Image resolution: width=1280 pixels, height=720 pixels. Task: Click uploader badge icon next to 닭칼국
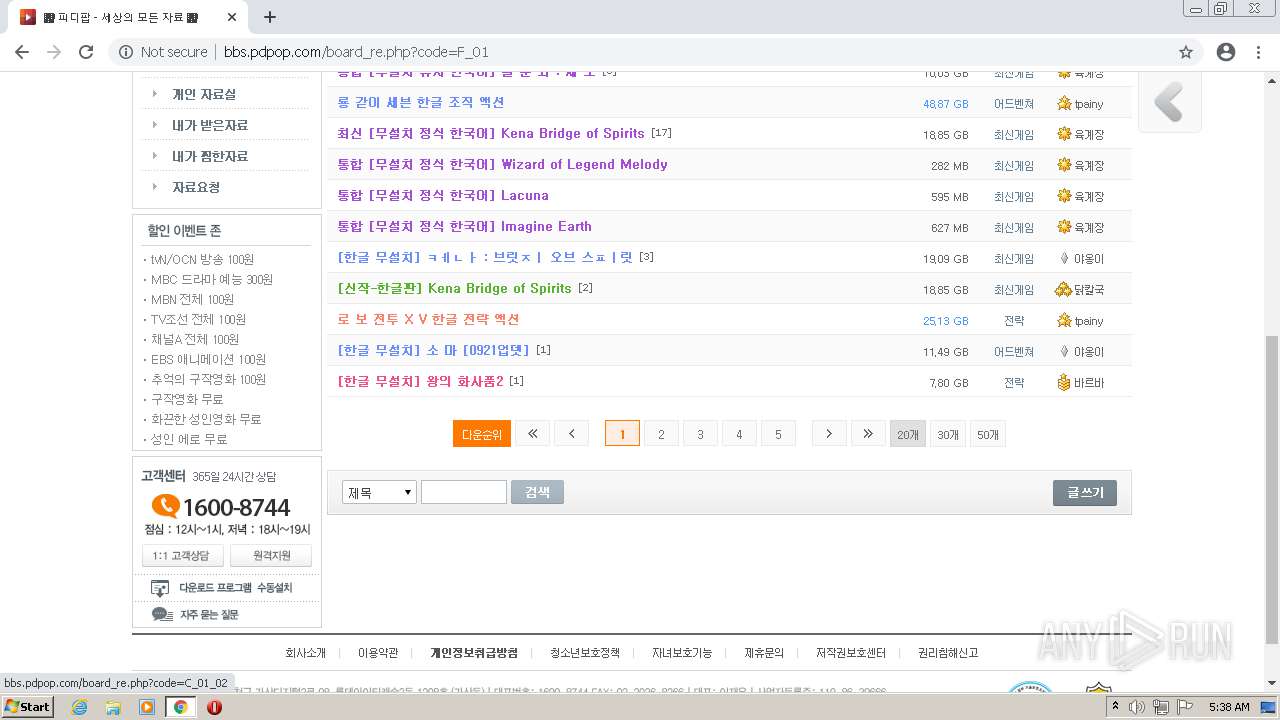[1063, 289]
